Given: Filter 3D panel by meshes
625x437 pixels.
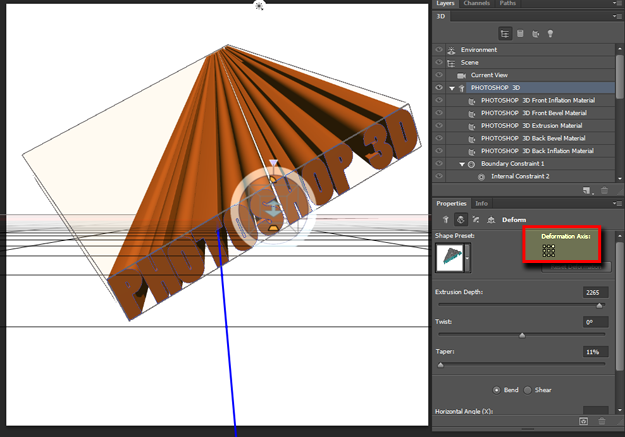Looking at the screenshot, I should tap(521, 33).
